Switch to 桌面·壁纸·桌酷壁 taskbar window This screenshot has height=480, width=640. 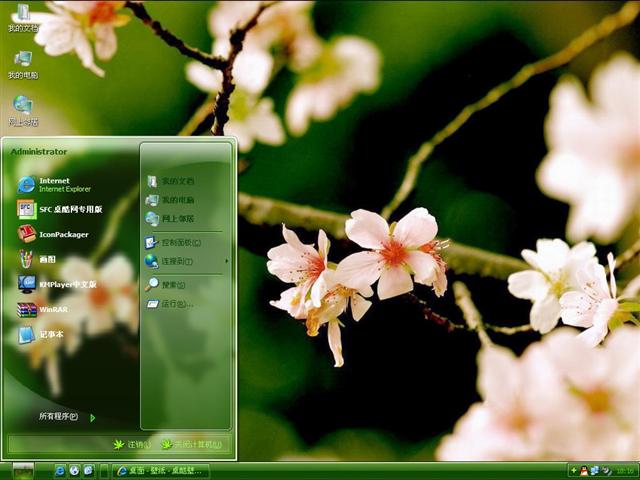(161, 471)
